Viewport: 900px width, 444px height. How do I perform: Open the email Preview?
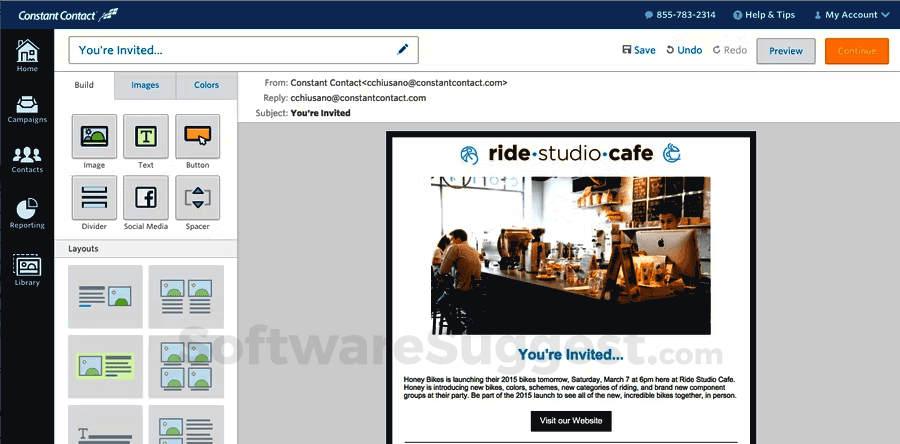click(x=786, y=51)
